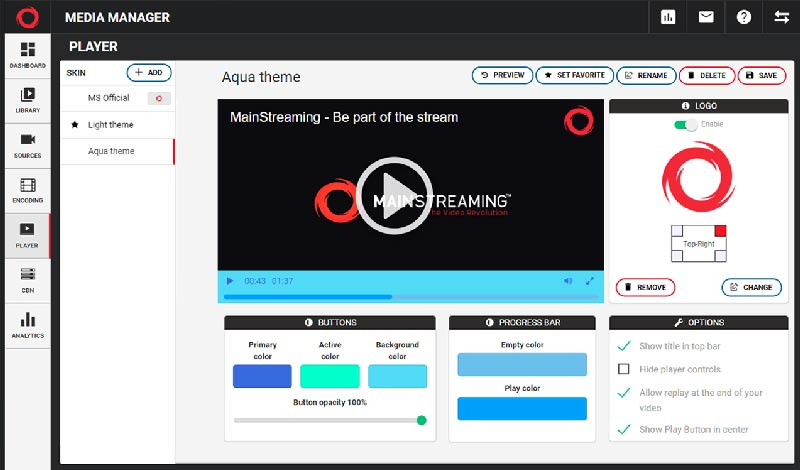Open CDN section in sidebar
800x470 pixels.
[28, 281]
